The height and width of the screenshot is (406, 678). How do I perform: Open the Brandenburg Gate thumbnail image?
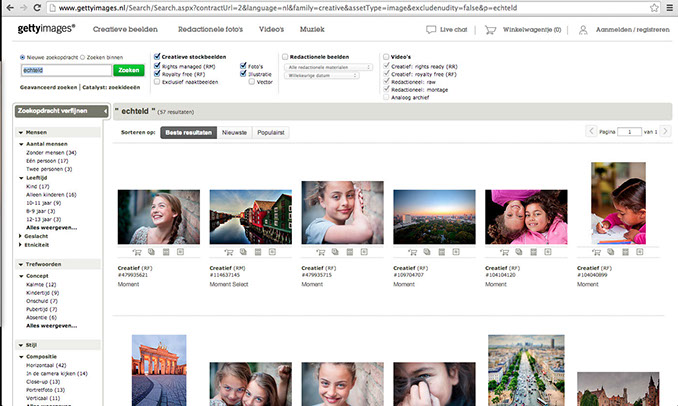(160, 370)
